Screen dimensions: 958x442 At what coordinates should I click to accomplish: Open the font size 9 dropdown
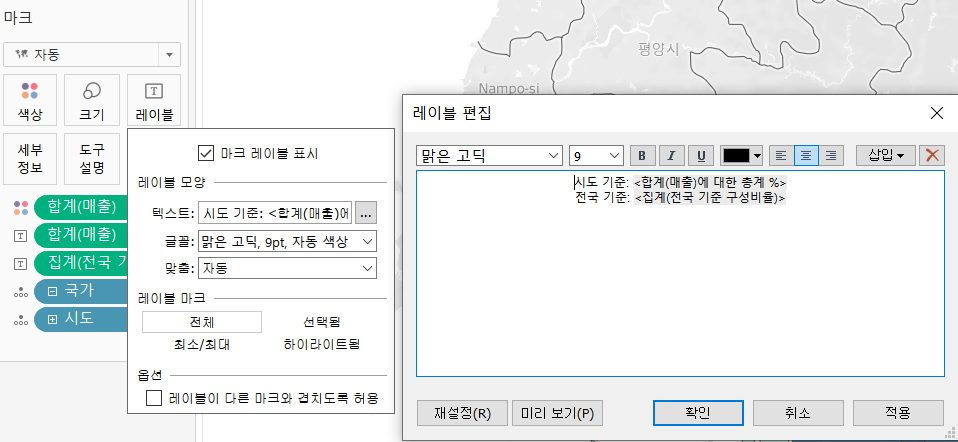pos(596,155)
